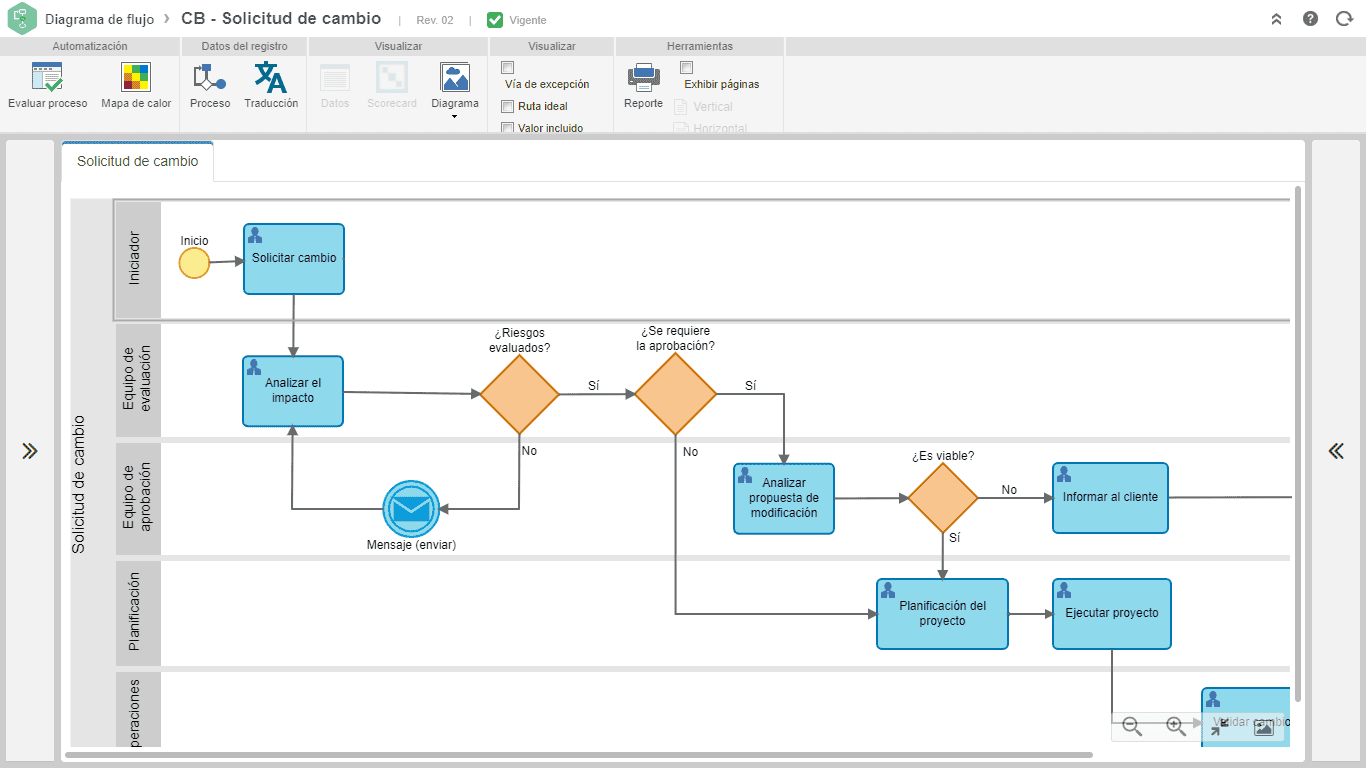1366x768 pixels.
Task: Expand the right side panel chevrons
Action: pos(1336,451)
